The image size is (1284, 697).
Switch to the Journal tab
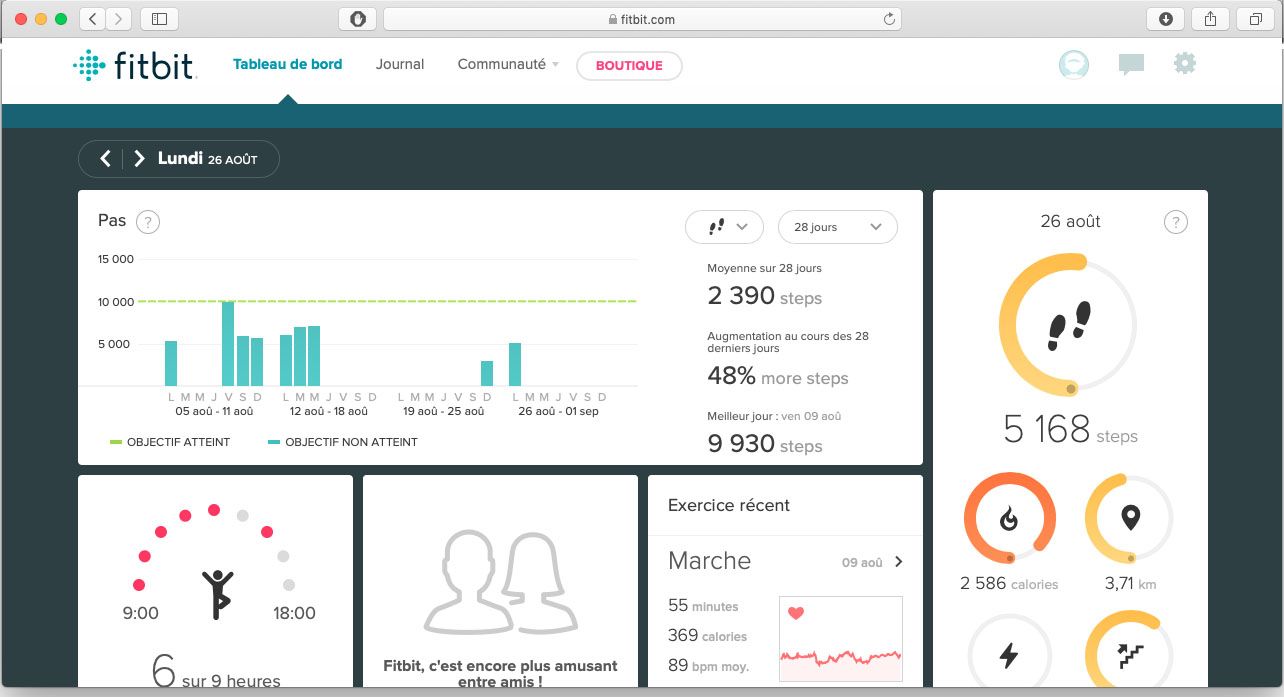(400, 64)
